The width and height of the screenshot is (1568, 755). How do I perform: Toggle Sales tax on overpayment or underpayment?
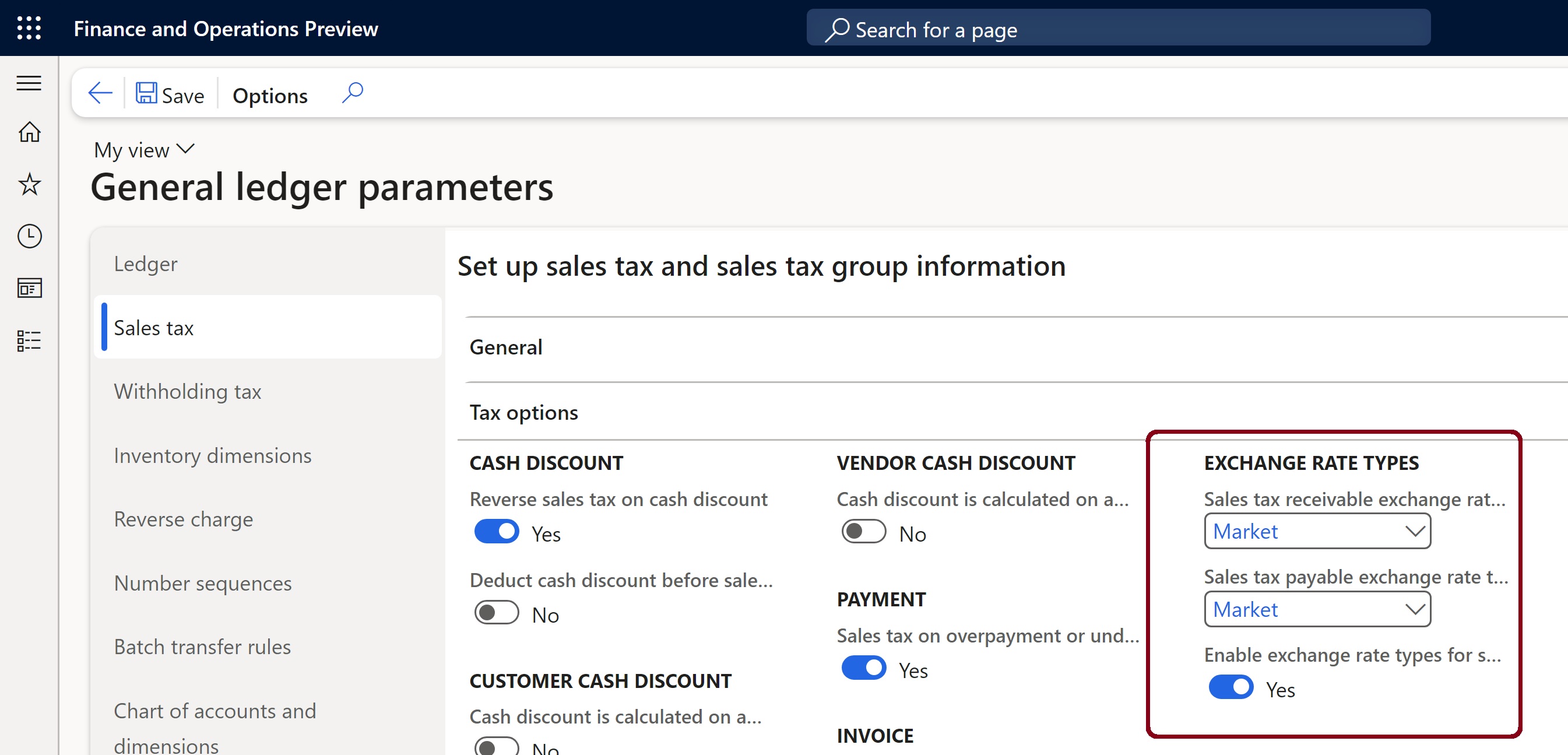862,667
